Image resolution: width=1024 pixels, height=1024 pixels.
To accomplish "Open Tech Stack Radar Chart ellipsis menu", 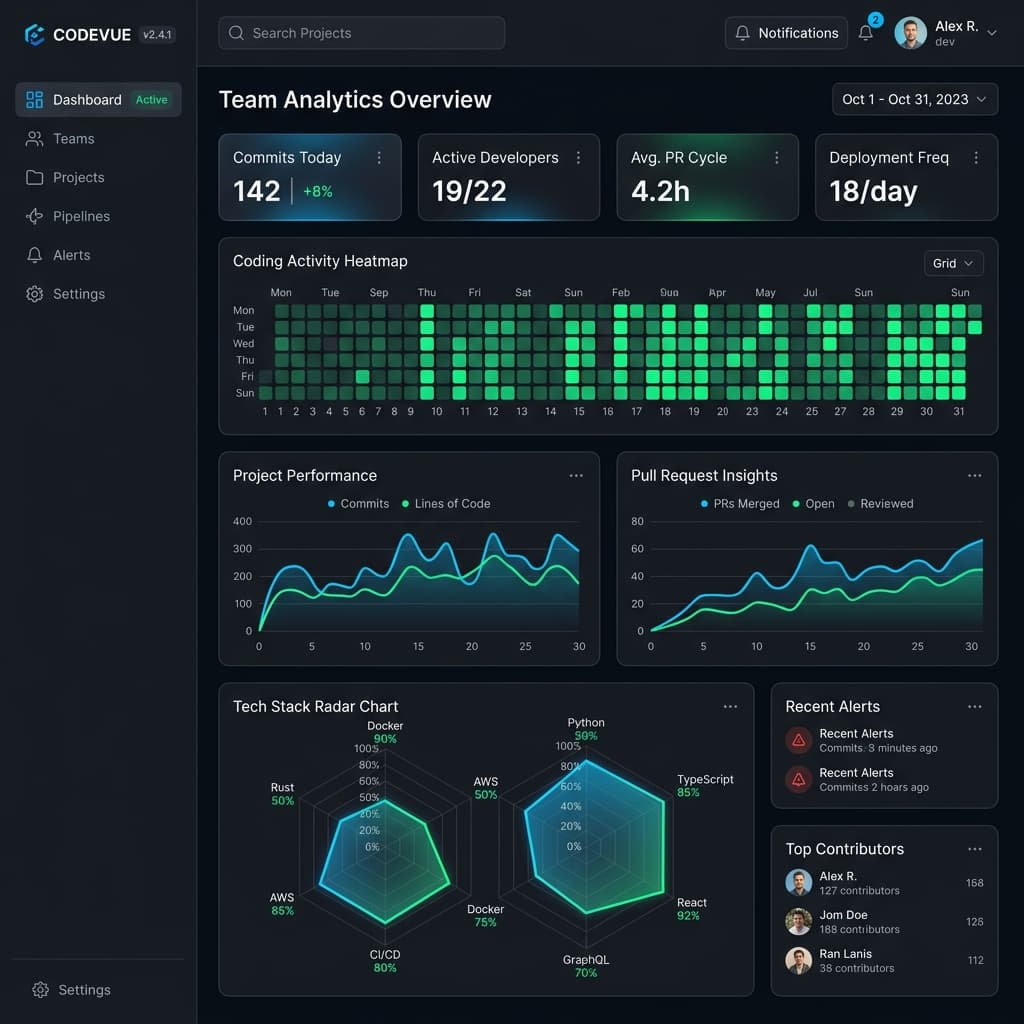I will pyautogui.click(x=730, y=706).
